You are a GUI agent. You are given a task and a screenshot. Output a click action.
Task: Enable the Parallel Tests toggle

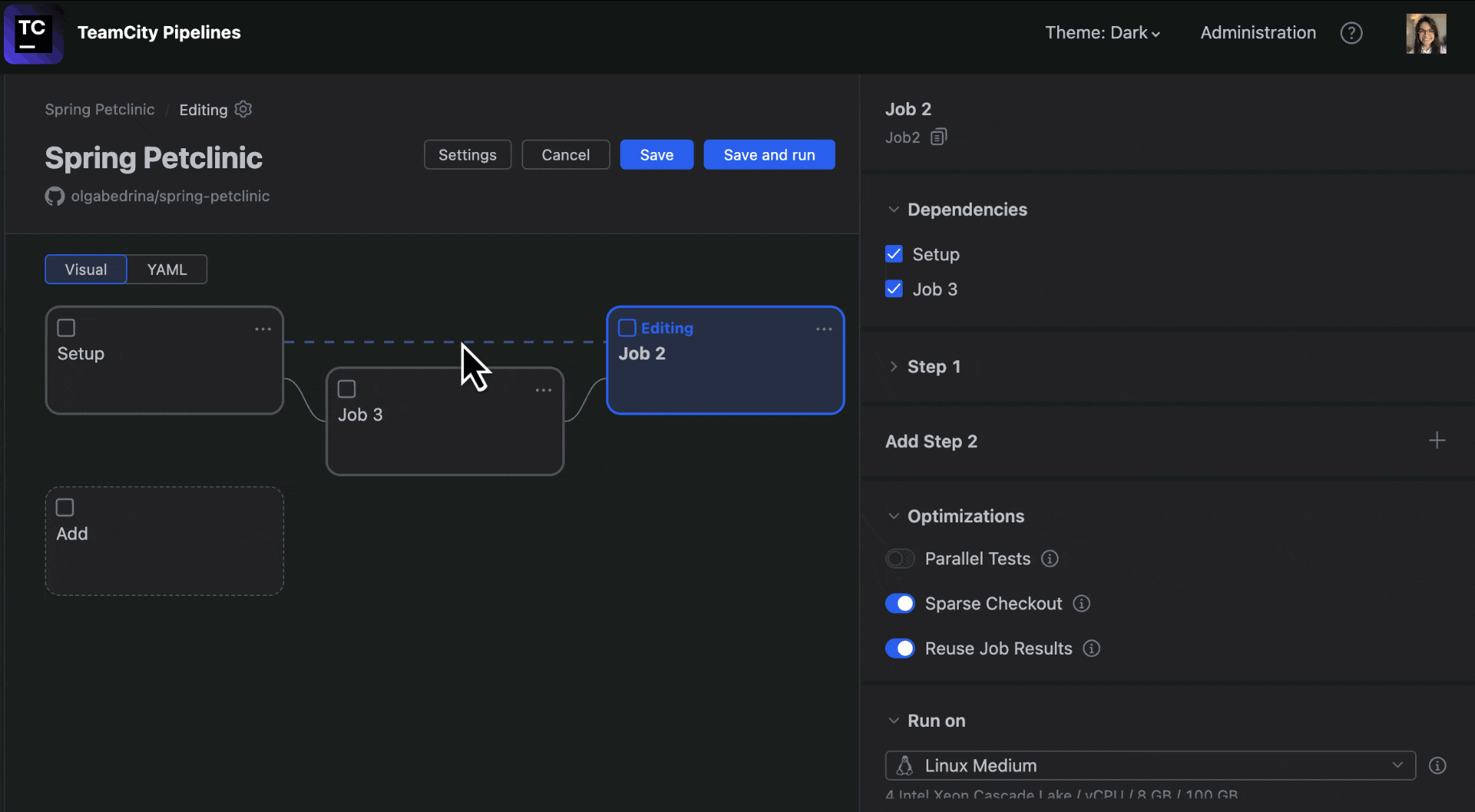(x=900, y=558)
